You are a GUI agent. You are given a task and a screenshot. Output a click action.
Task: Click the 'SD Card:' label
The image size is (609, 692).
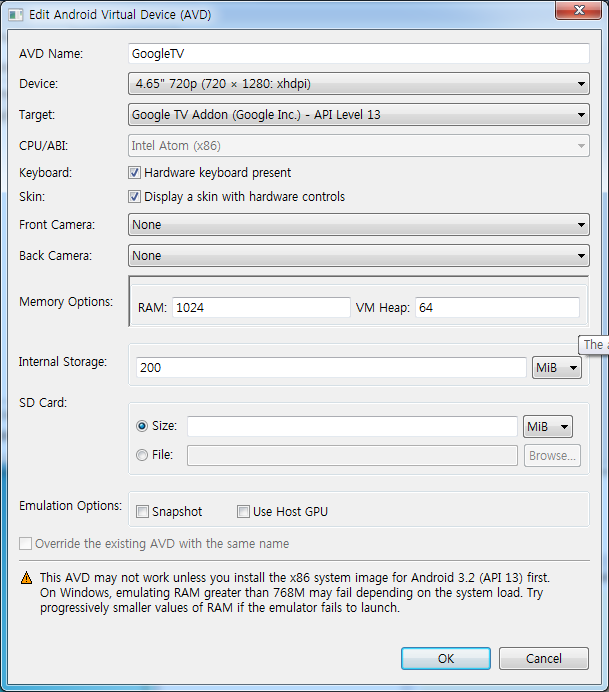point(43,402)
